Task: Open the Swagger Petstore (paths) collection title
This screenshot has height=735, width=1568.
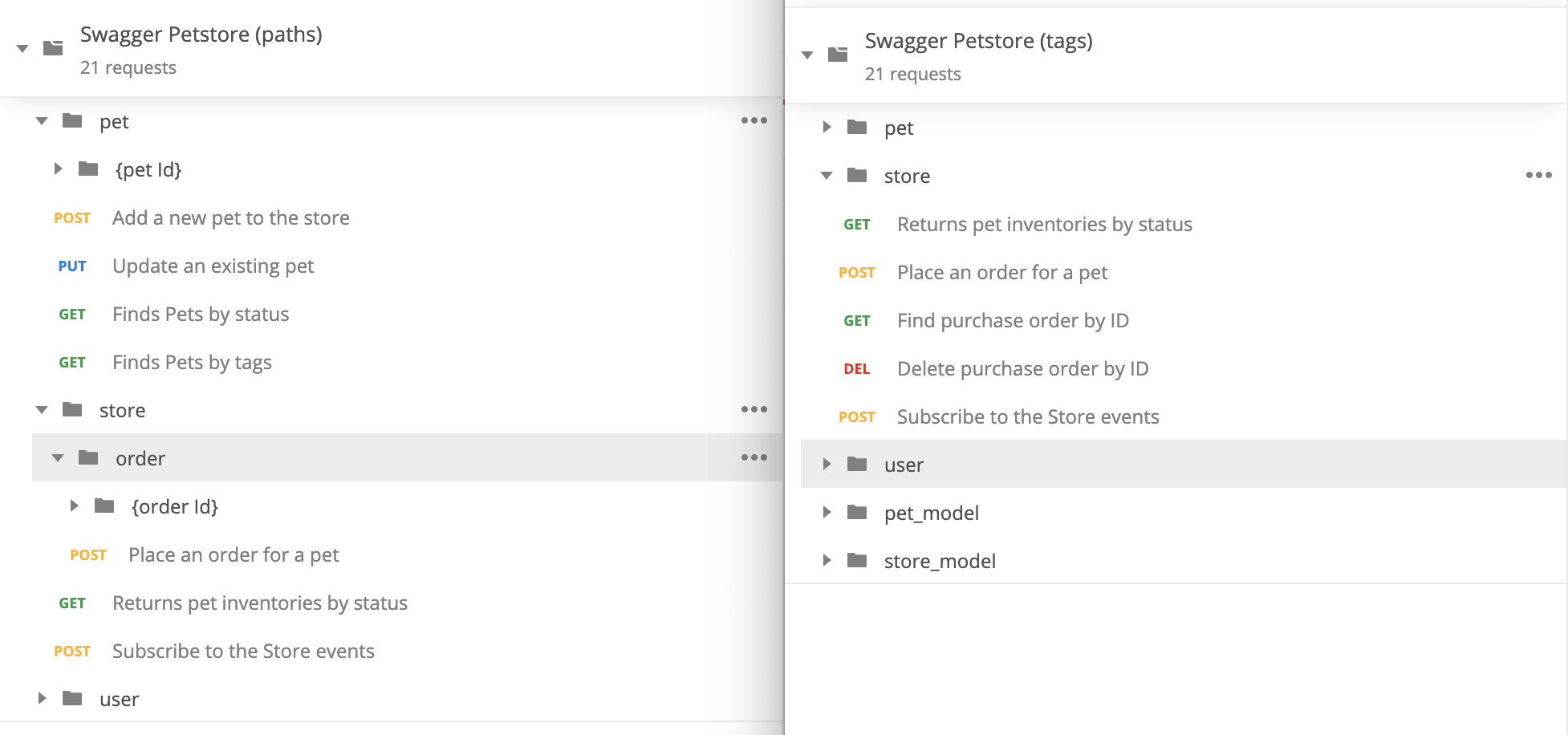Action: [201, 35]
